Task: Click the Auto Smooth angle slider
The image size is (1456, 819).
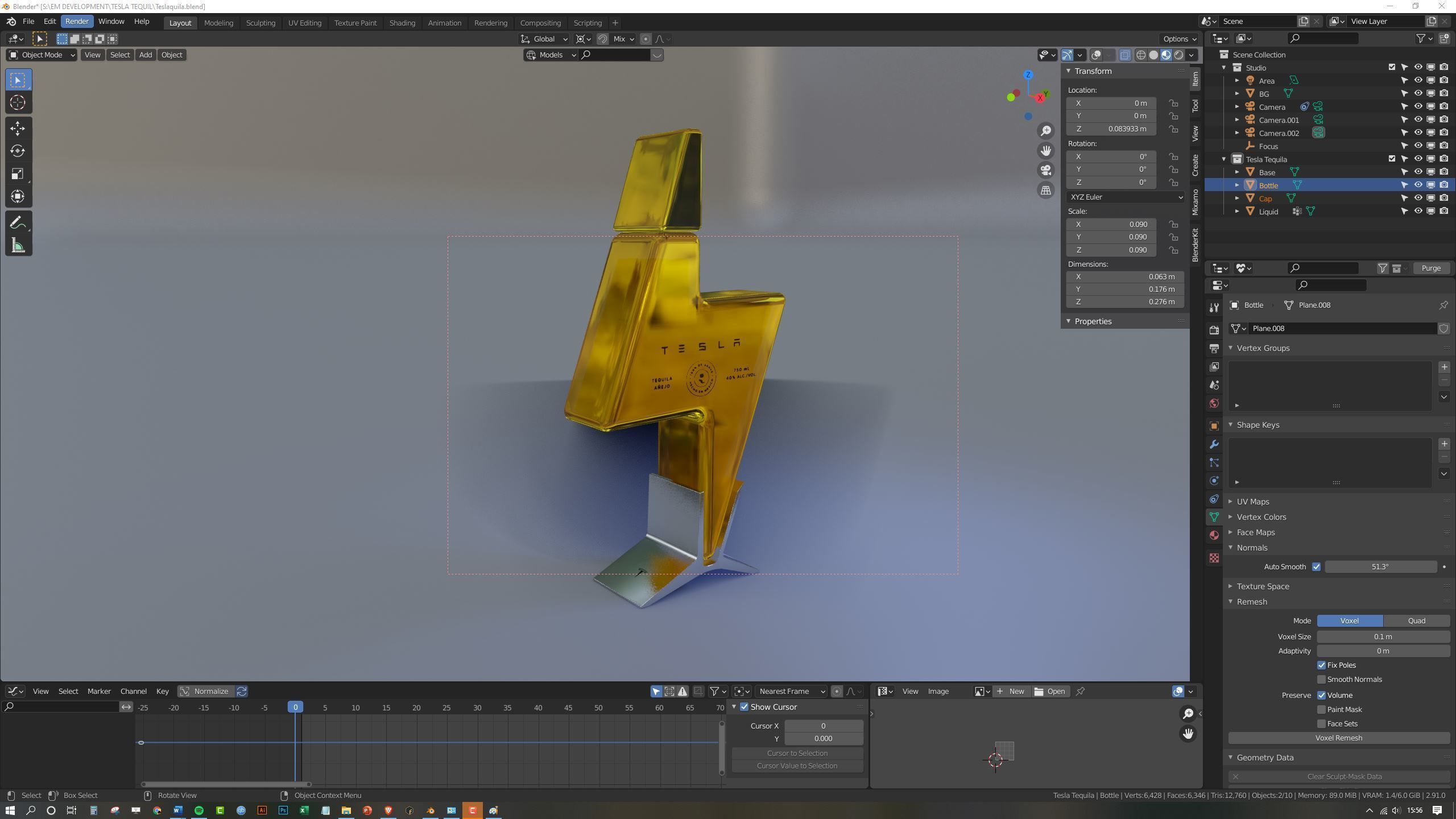Action: (x=1380, y=567)
